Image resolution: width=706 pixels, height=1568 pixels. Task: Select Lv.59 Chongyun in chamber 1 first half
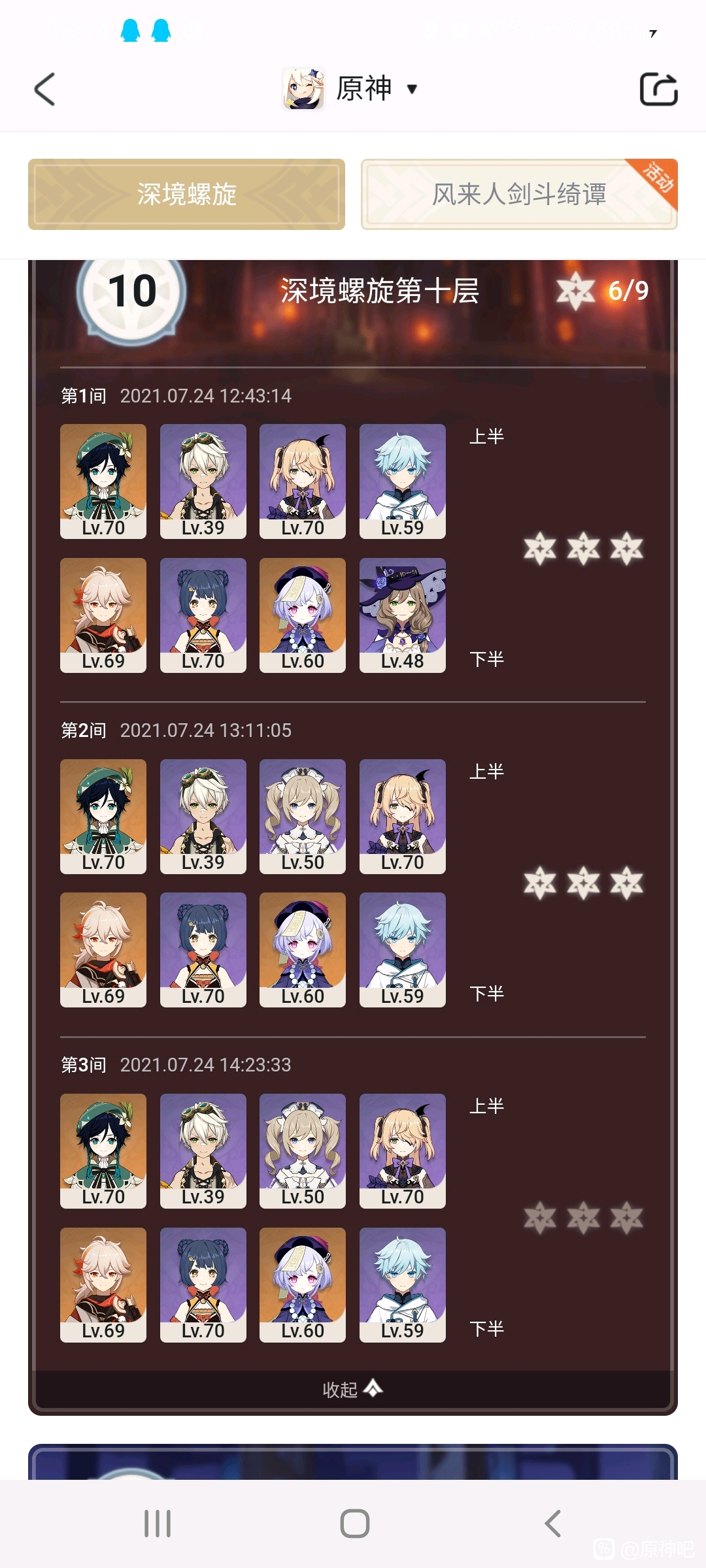403,482
